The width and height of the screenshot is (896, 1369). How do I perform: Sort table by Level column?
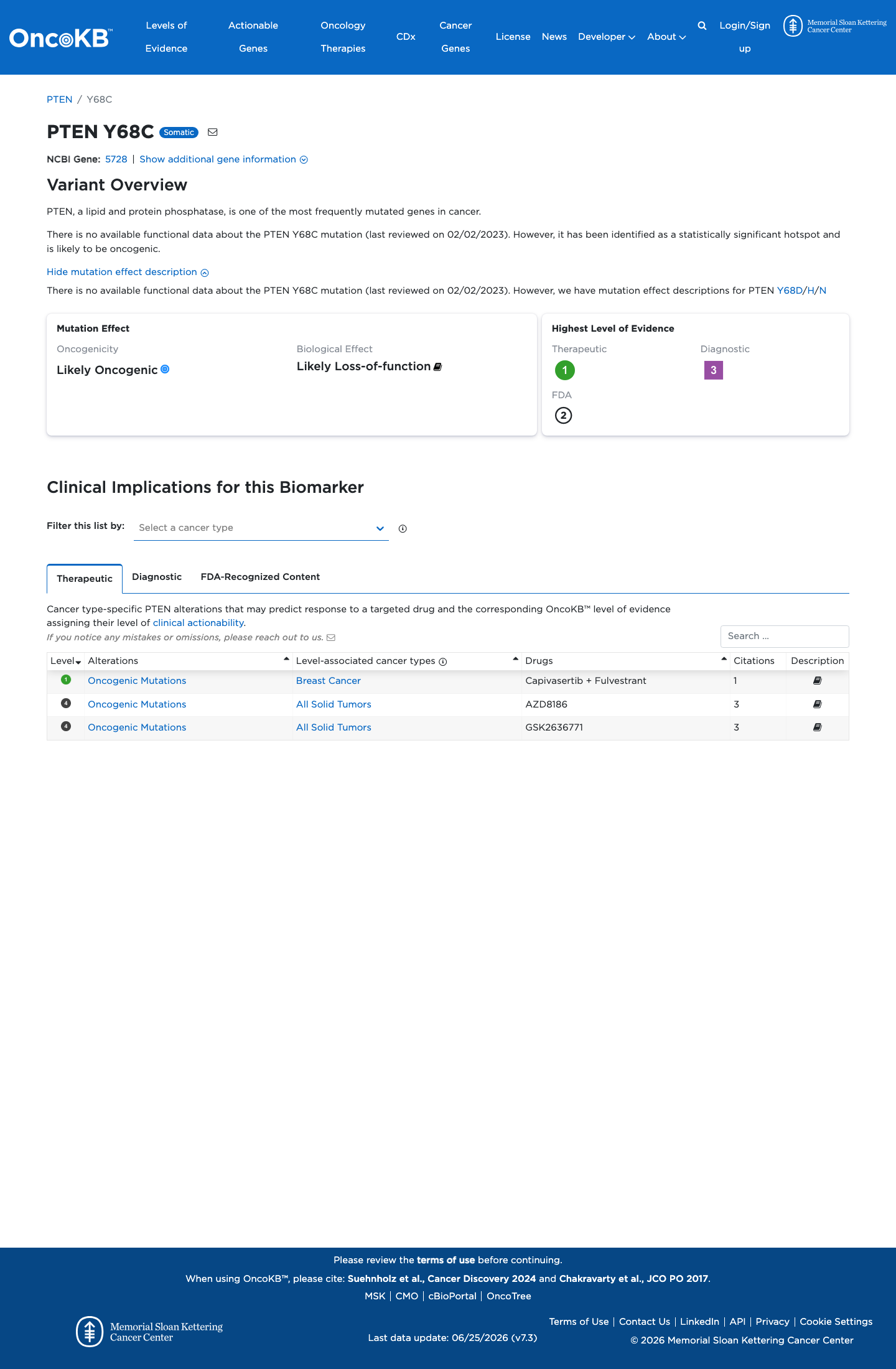(x=65, y=661)
